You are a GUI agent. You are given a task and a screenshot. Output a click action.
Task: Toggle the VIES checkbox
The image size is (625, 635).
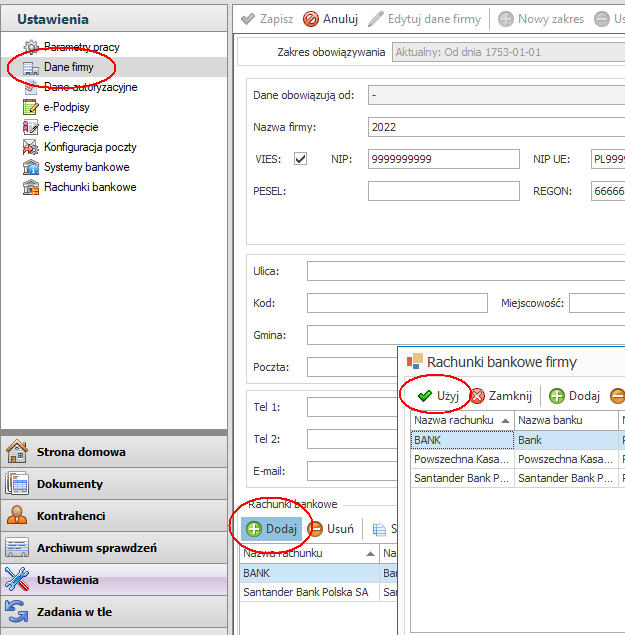[299, 159]
